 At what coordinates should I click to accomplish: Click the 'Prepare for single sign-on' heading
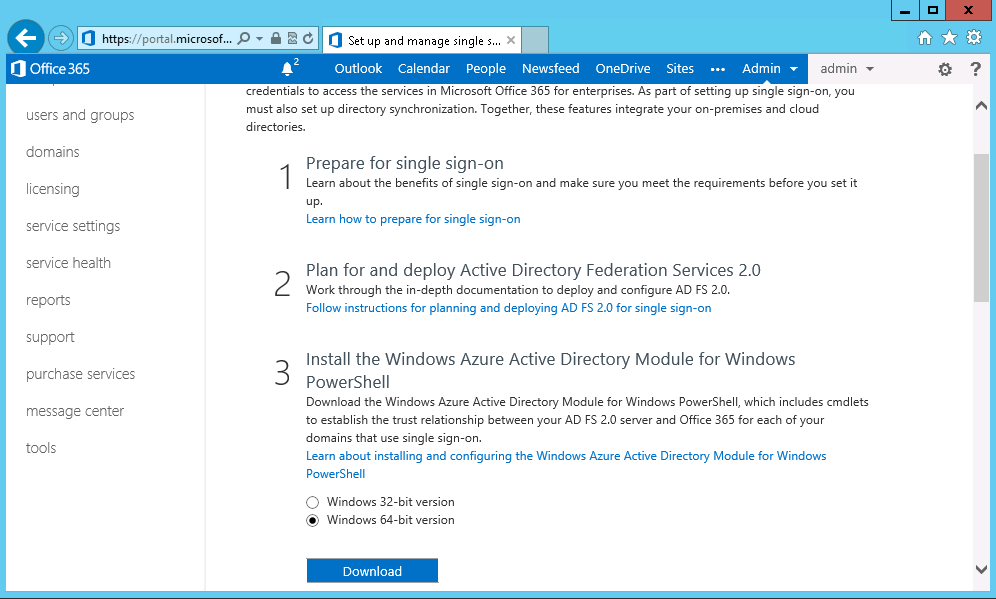click(405, 163)
